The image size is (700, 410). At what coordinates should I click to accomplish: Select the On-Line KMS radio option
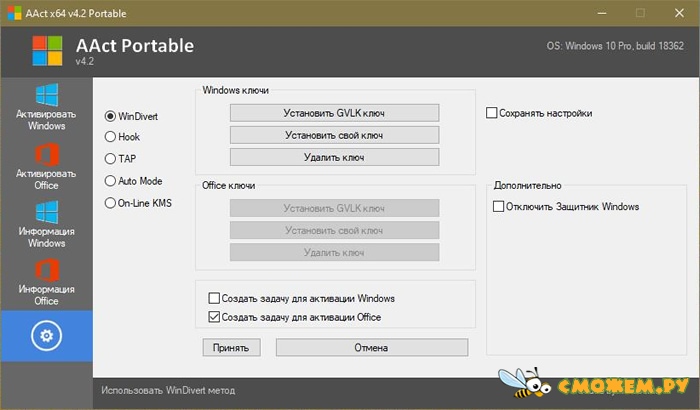tap(138, 203)
